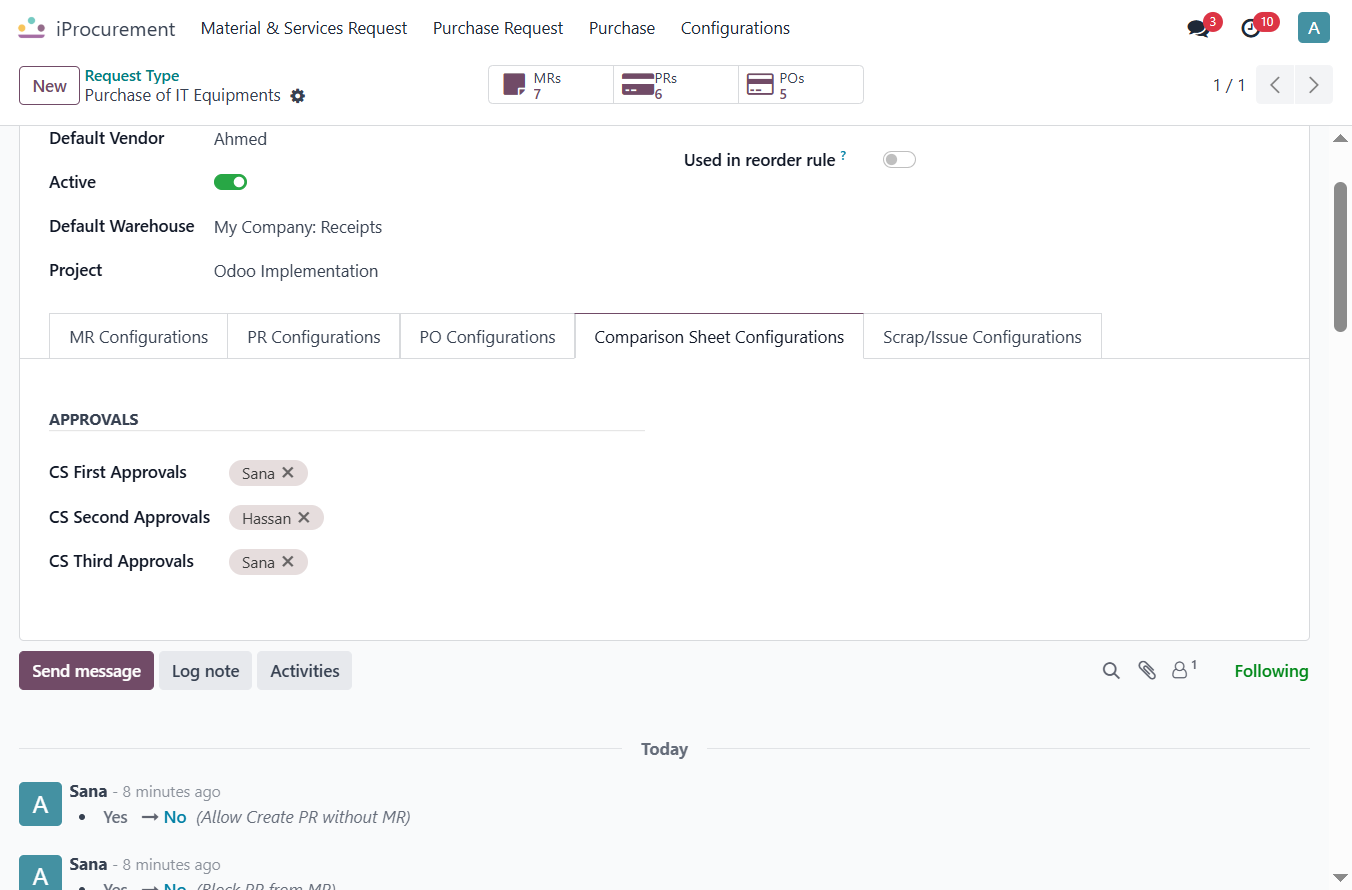Viewport: 1352px width, 890px height.
Task: Open the POs stat button
Action: point(801,85)
